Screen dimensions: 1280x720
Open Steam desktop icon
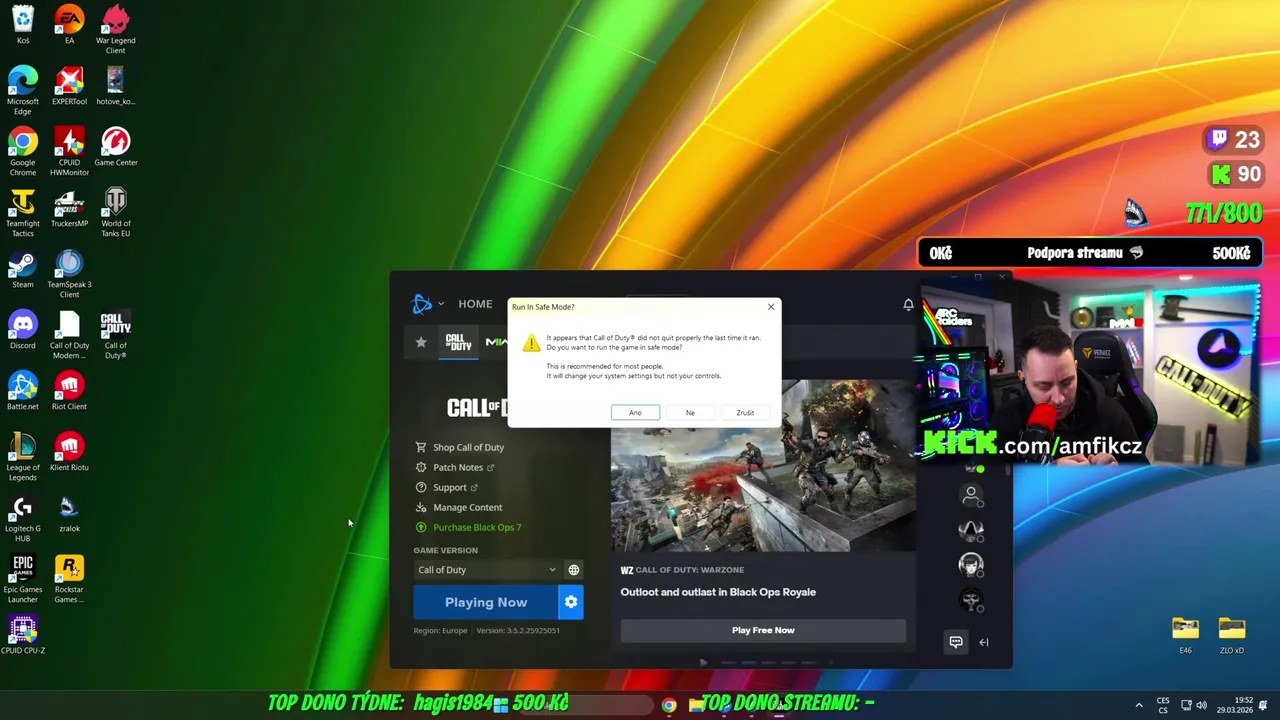(23, 269)
